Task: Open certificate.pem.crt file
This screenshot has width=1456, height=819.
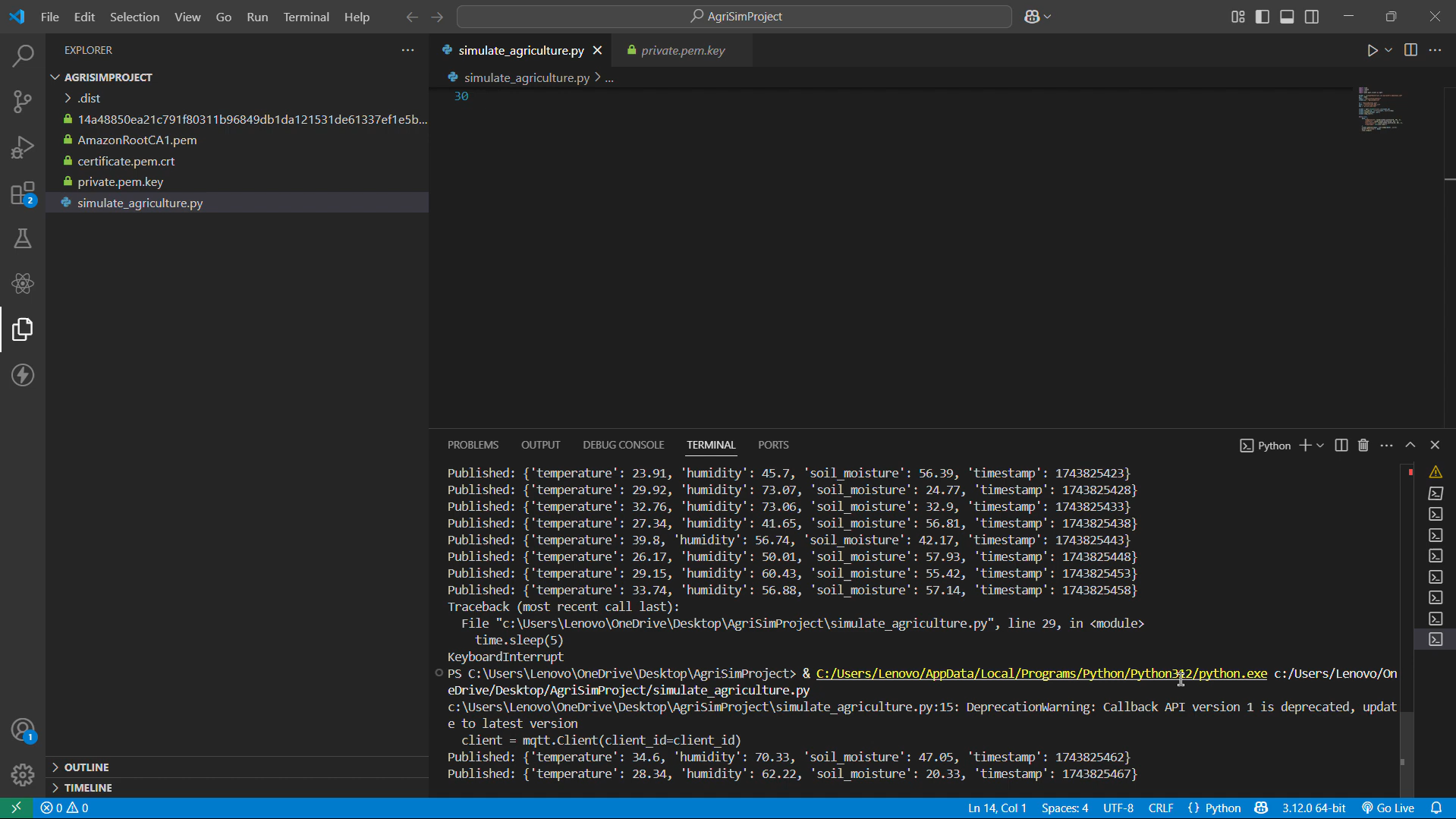Action: [x=126, y=161]
